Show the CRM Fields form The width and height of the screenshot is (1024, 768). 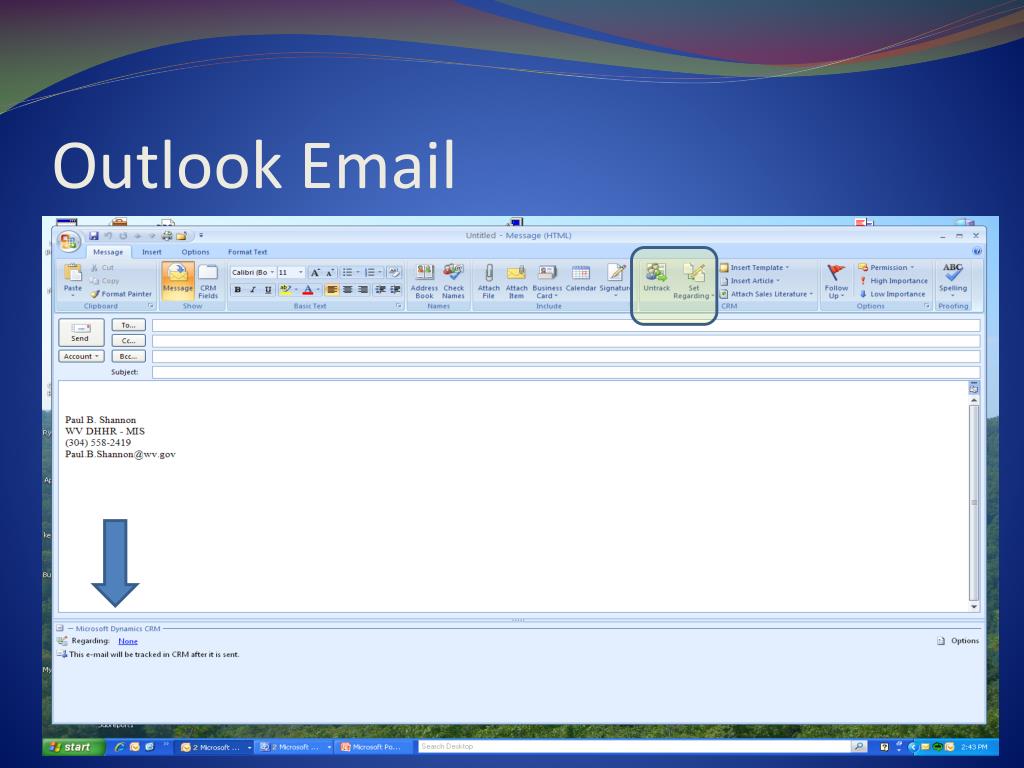pos(208,281)
